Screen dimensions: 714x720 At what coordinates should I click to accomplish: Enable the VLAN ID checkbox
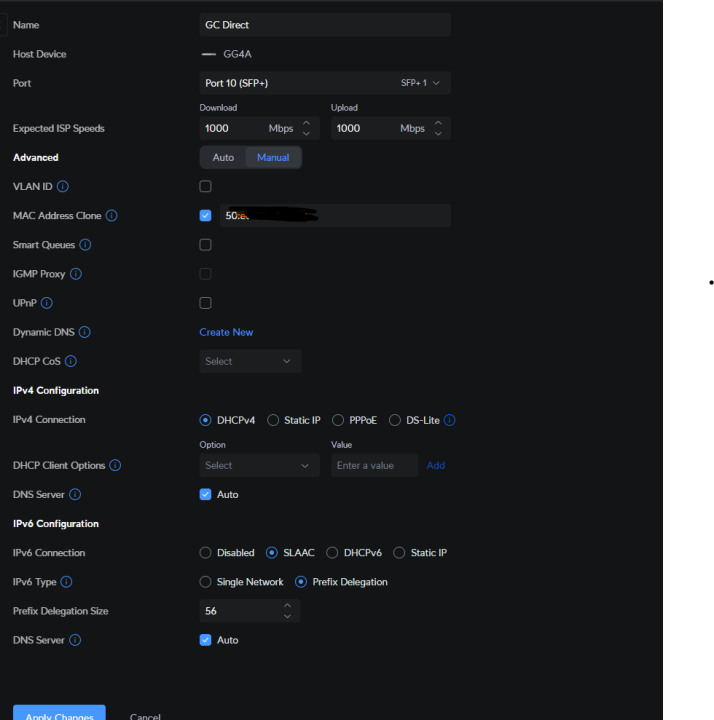(x=205, y=186)
